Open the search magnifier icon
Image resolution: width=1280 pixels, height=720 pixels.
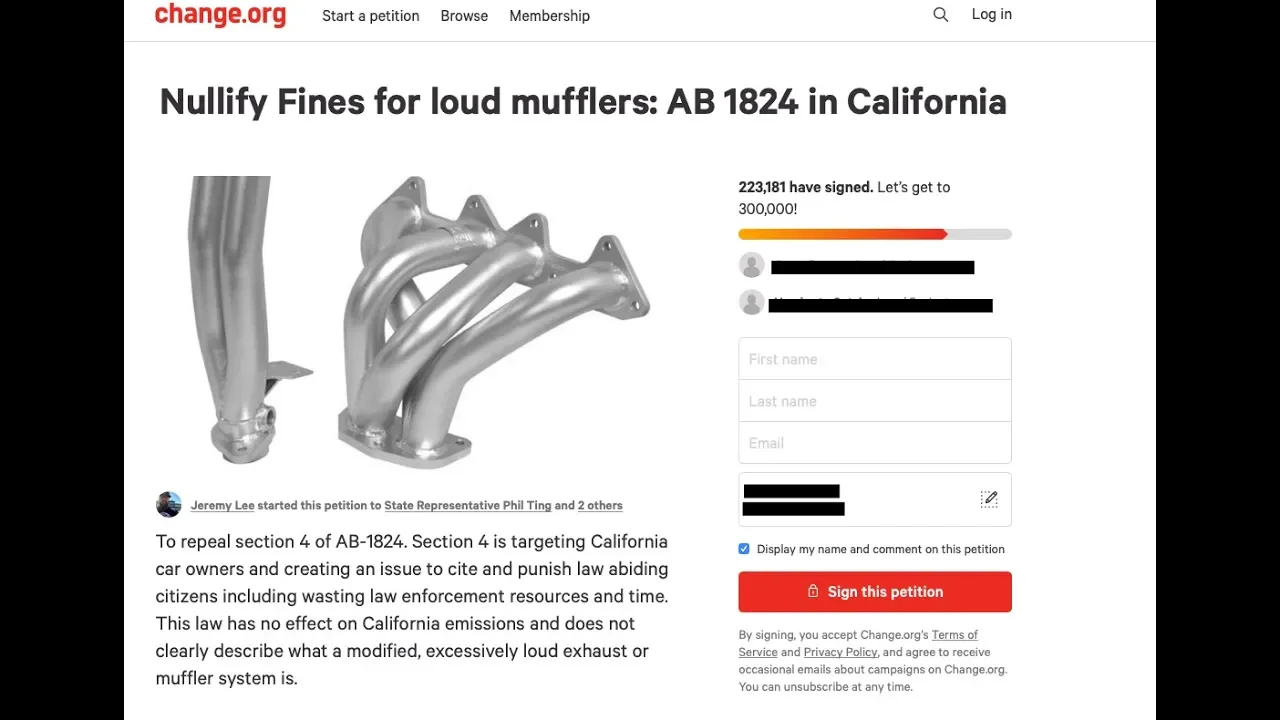click(940, 15)
